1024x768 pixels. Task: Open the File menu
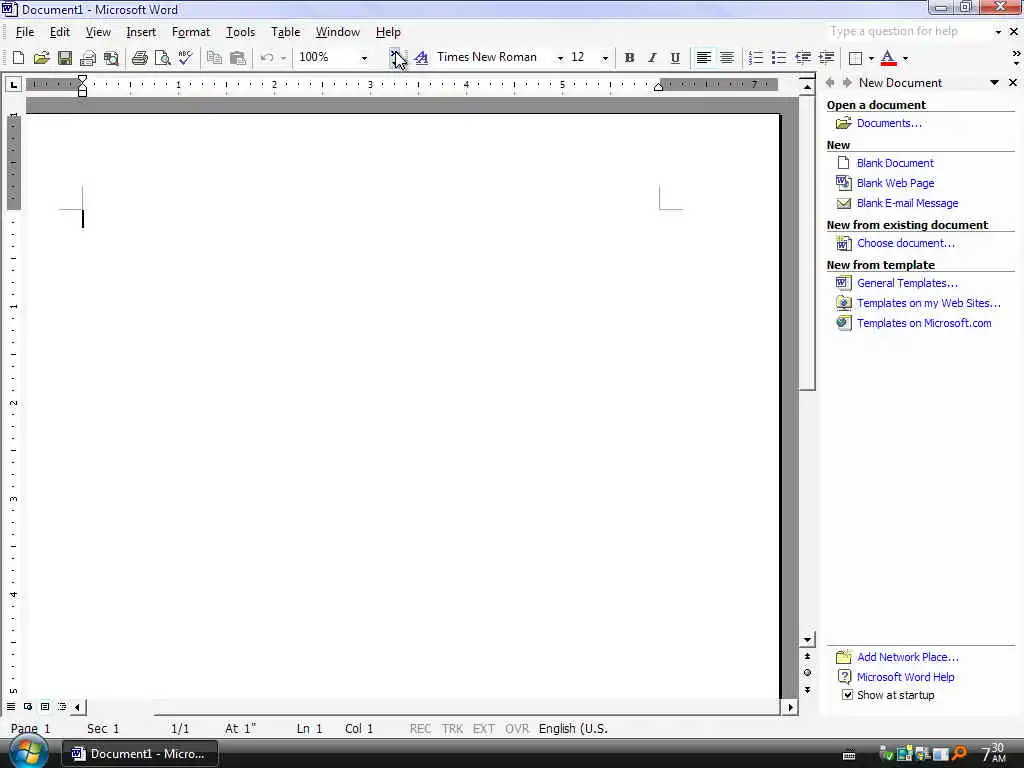point(25,31)
